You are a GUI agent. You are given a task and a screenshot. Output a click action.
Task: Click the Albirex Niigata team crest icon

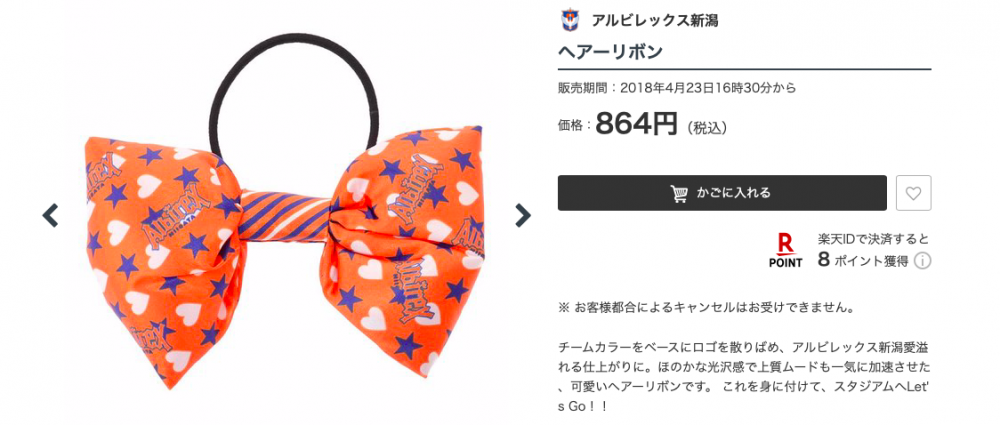(568, 20)
